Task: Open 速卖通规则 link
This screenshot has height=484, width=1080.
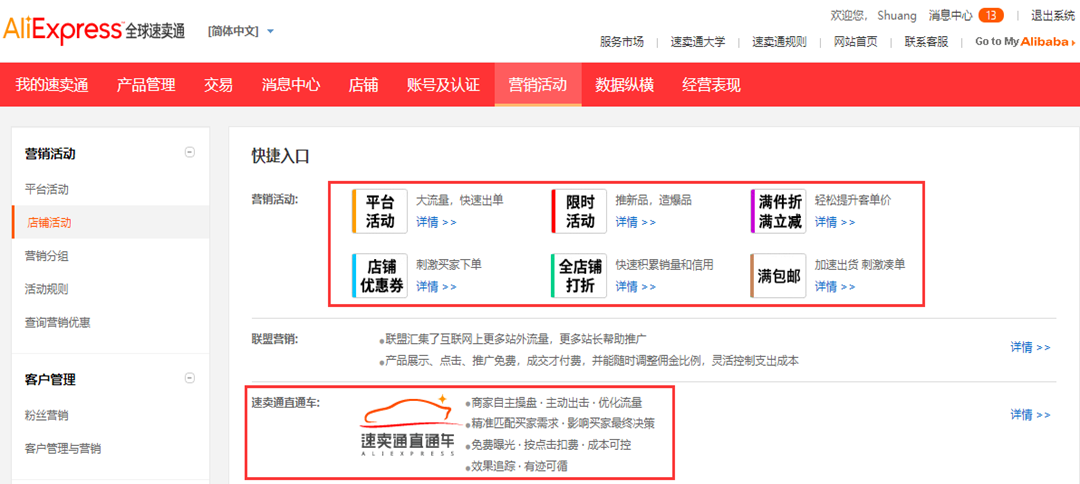Action: [x=779, y=41]
